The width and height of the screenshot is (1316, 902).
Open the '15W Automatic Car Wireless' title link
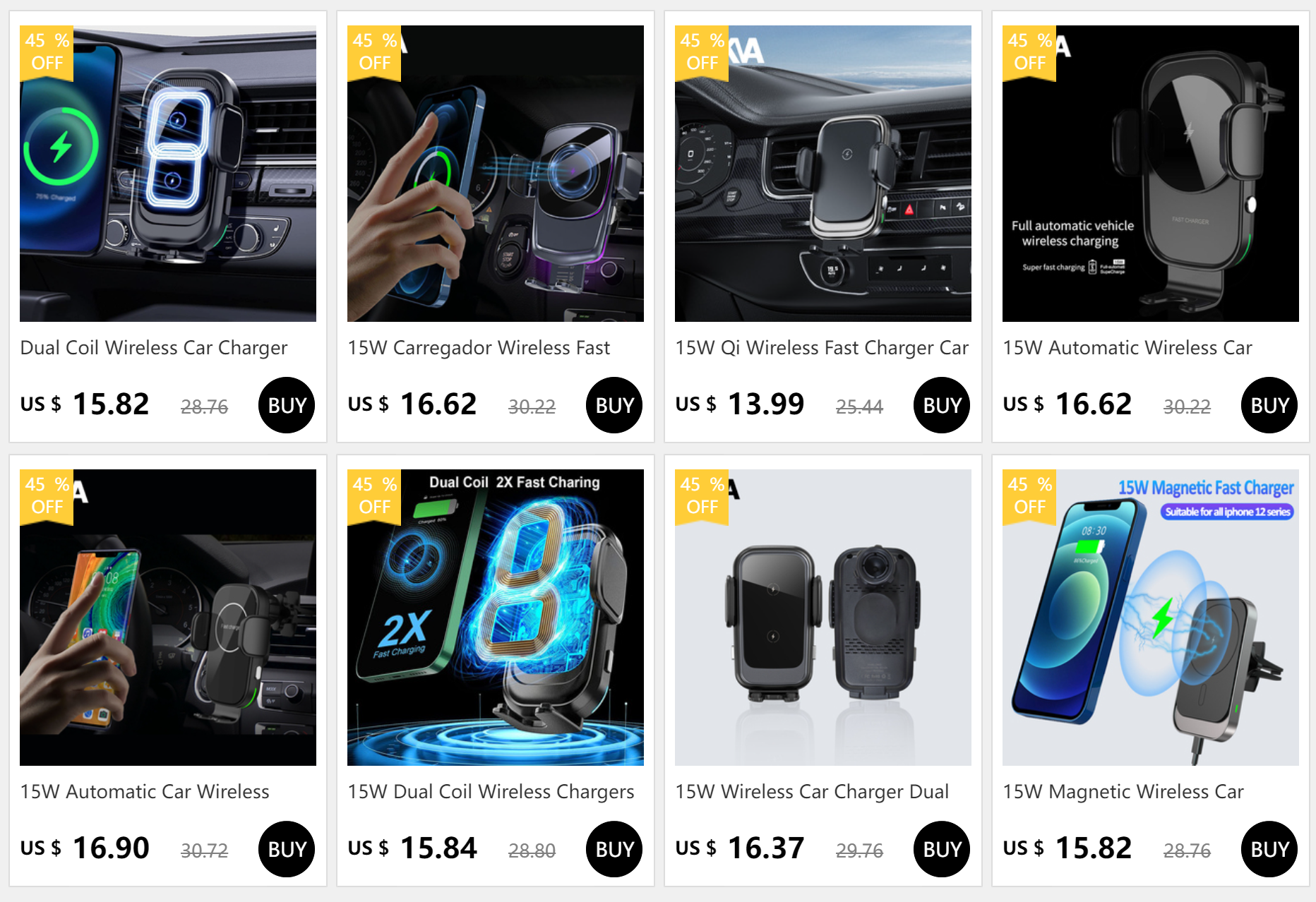click(x=145, y=792)
